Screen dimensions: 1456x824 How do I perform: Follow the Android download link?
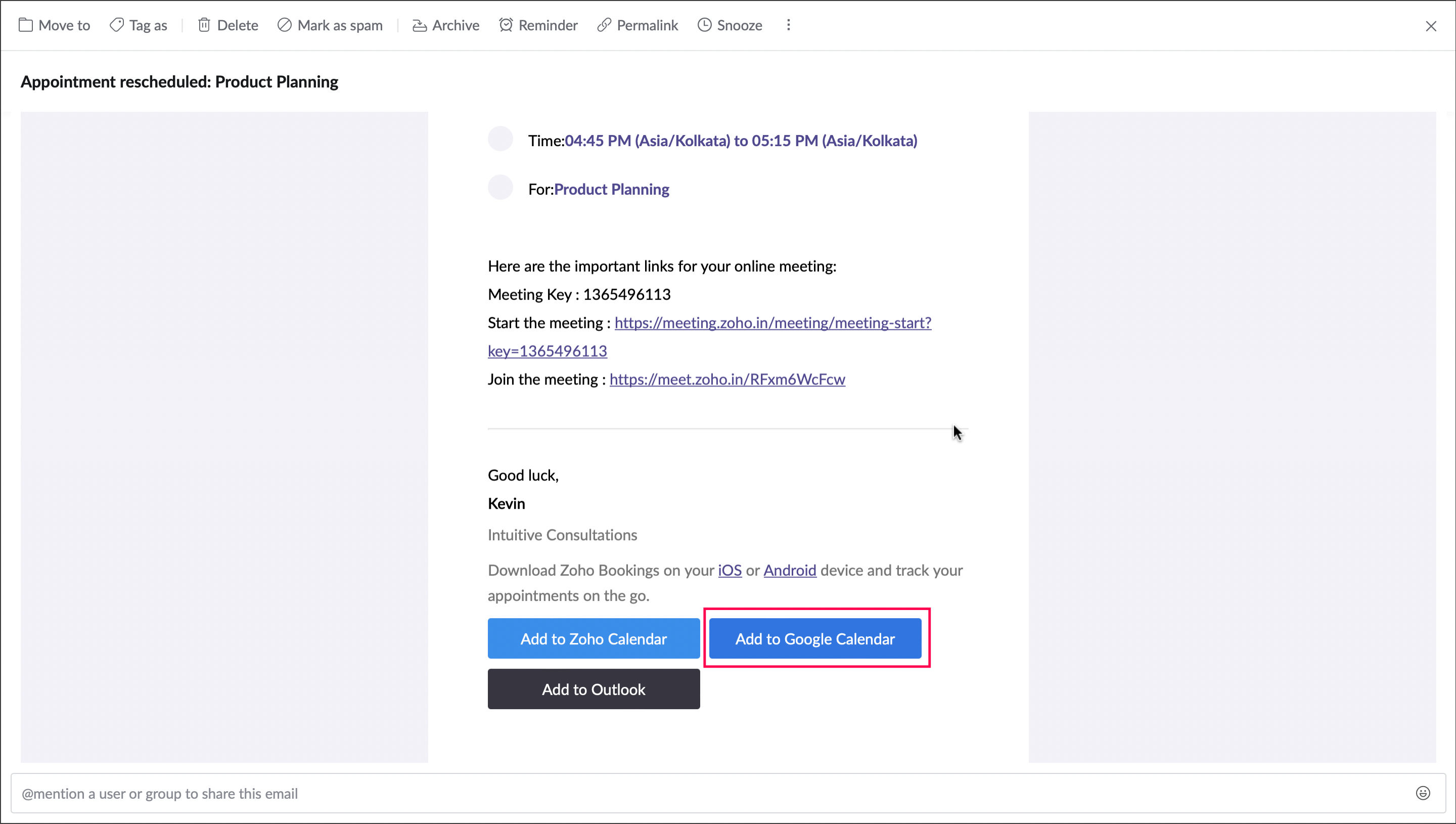[789, 570]
